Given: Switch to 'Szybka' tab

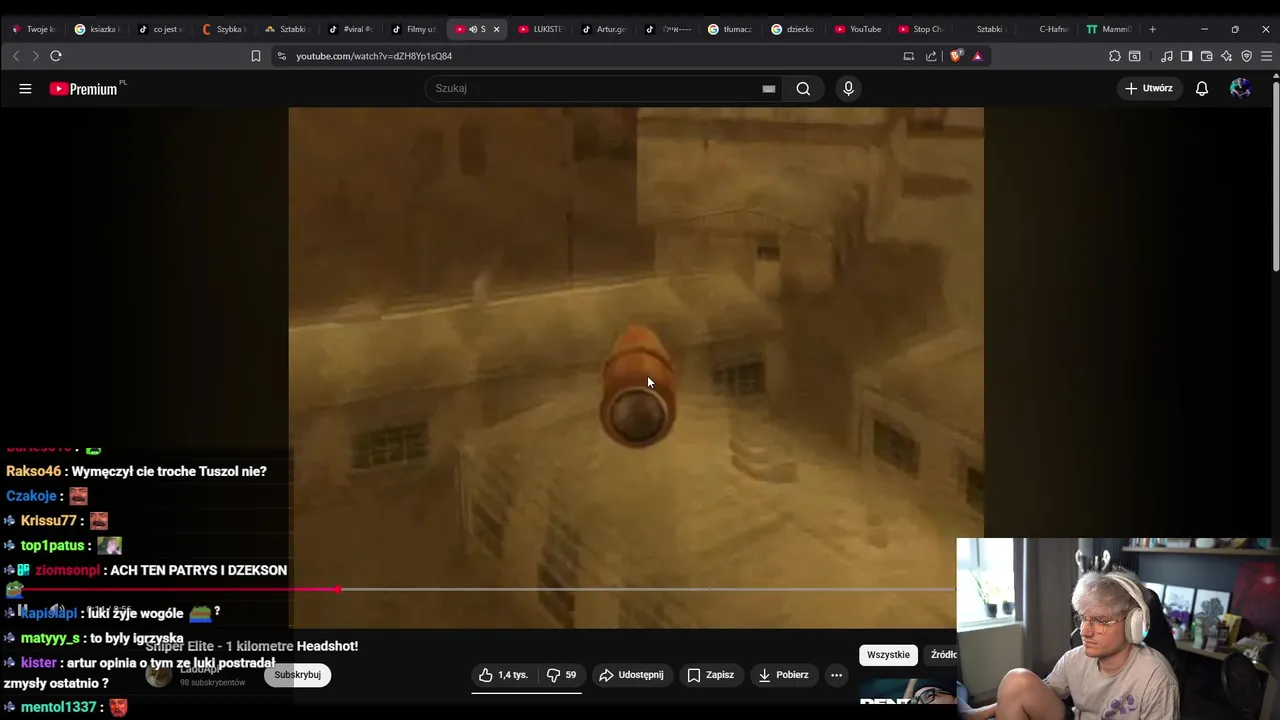Looking at the screenshot, I should coord(223,29).
